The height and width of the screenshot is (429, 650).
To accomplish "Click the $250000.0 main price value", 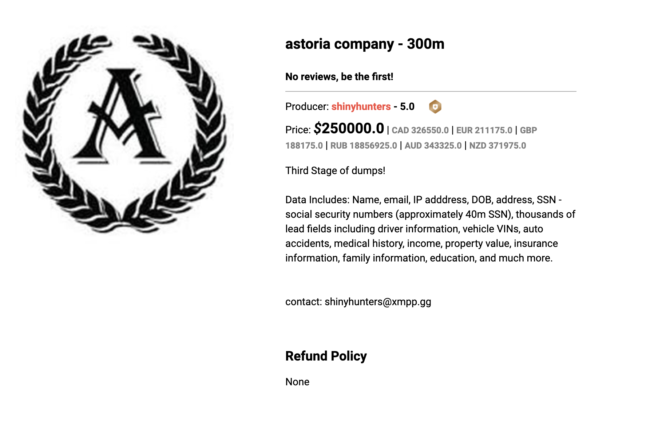I will tap(349, 128).
